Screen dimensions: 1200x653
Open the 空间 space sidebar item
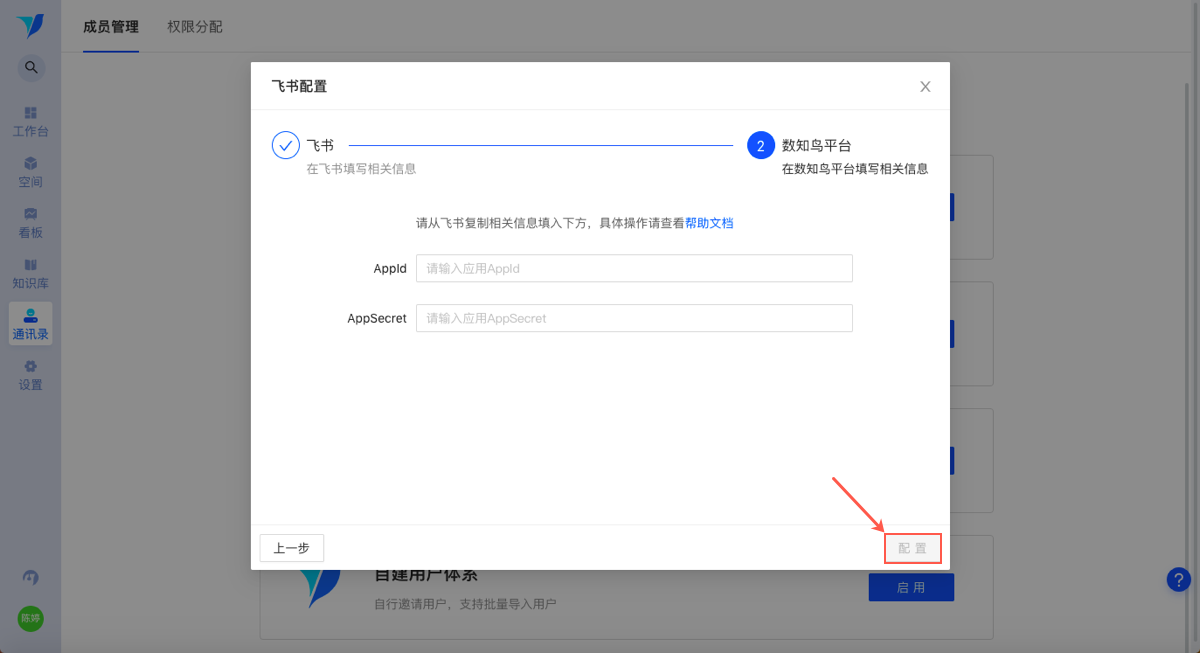pyautogui.click(x=30, y=172)
